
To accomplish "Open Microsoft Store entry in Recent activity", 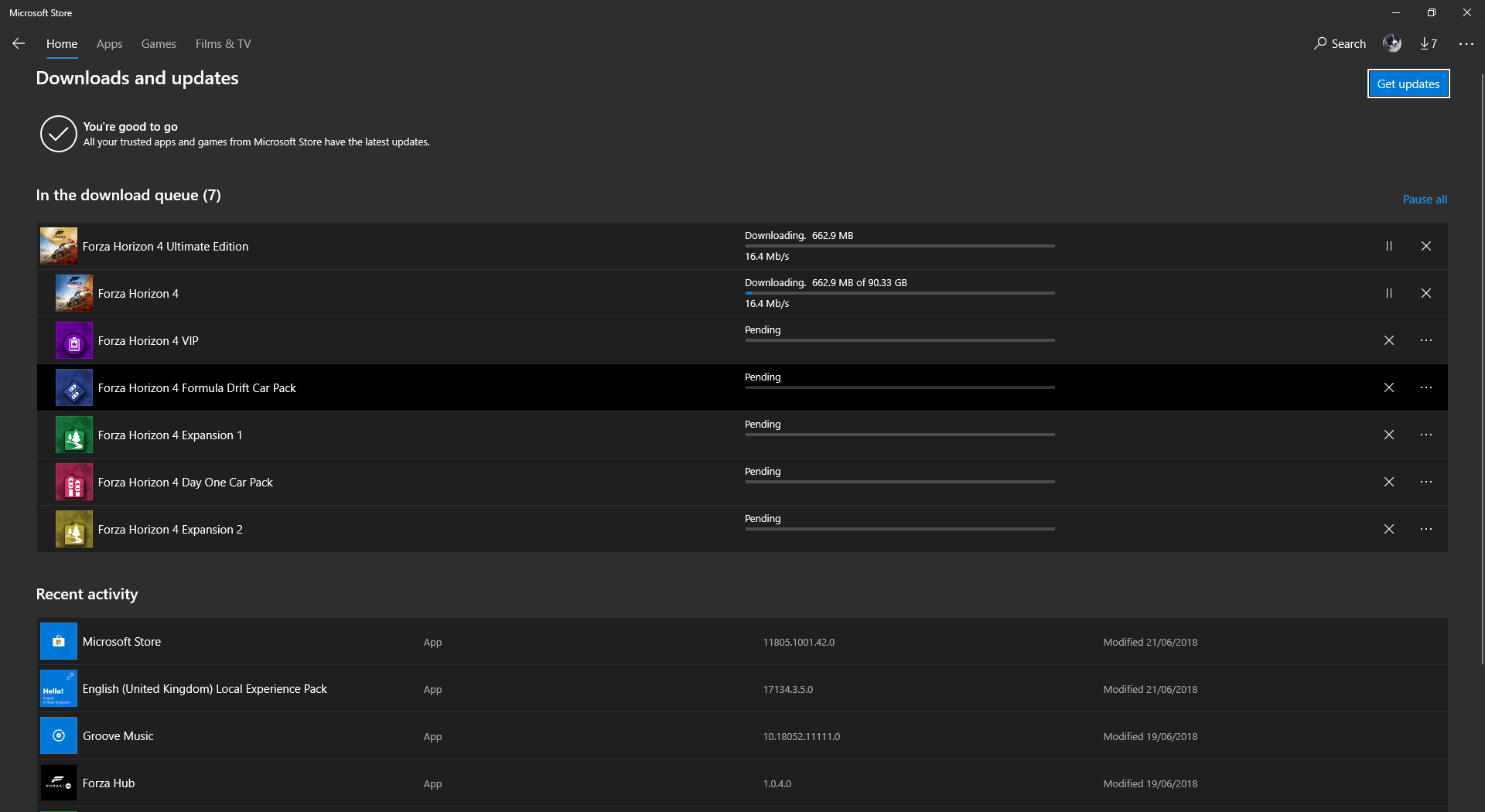I will pos(742,641).
